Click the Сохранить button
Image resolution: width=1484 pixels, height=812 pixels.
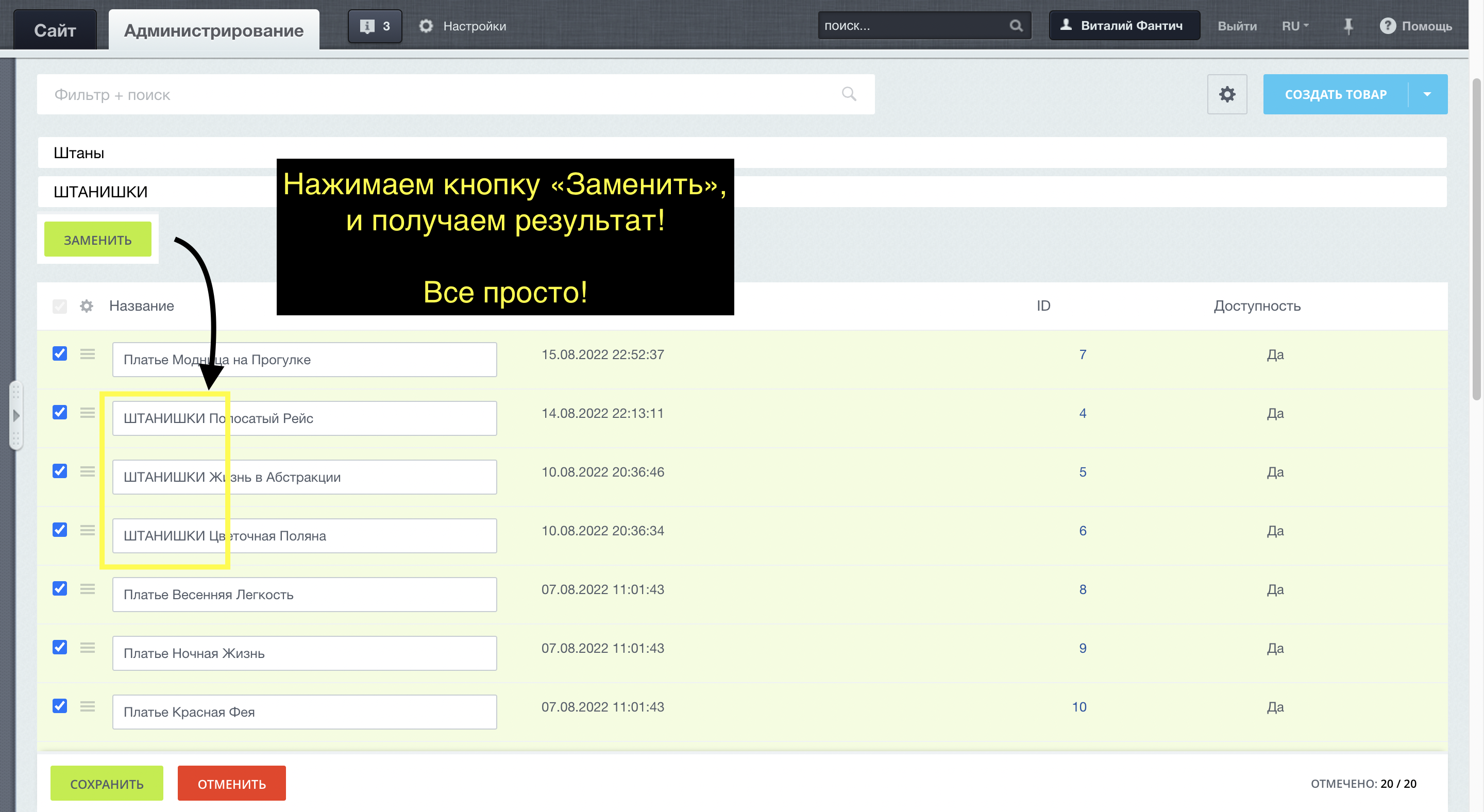[107, 783]
